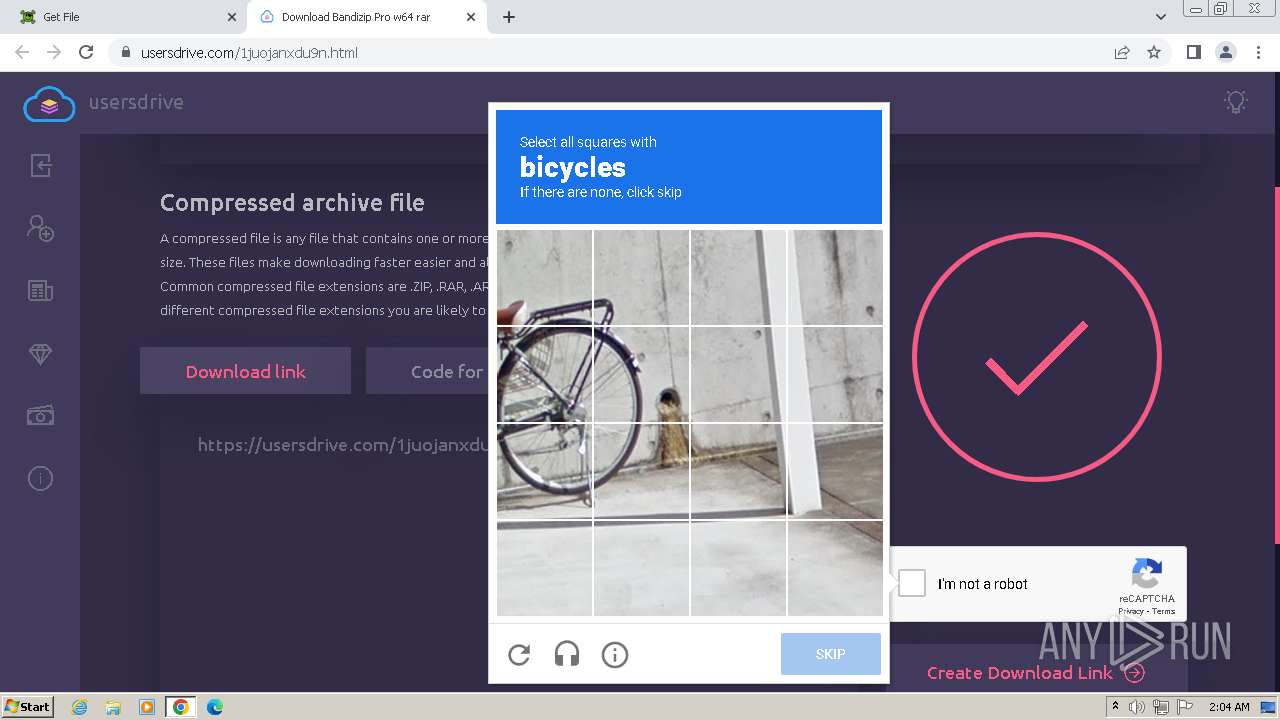Expand the tab search dropdown
Viewport: 1280px width, 720px height.
pyautogui.click(x=1161, y=17)
